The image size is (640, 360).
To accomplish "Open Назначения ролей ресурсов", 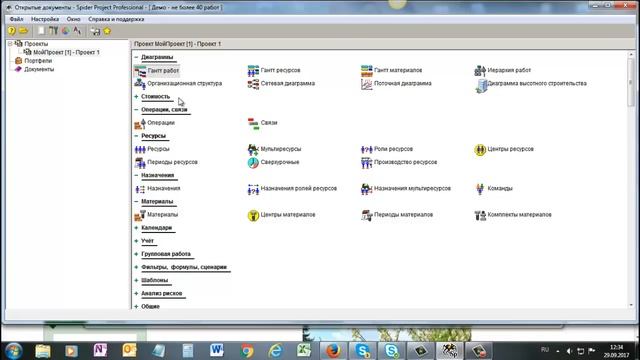I will click(x=292, y=189).
